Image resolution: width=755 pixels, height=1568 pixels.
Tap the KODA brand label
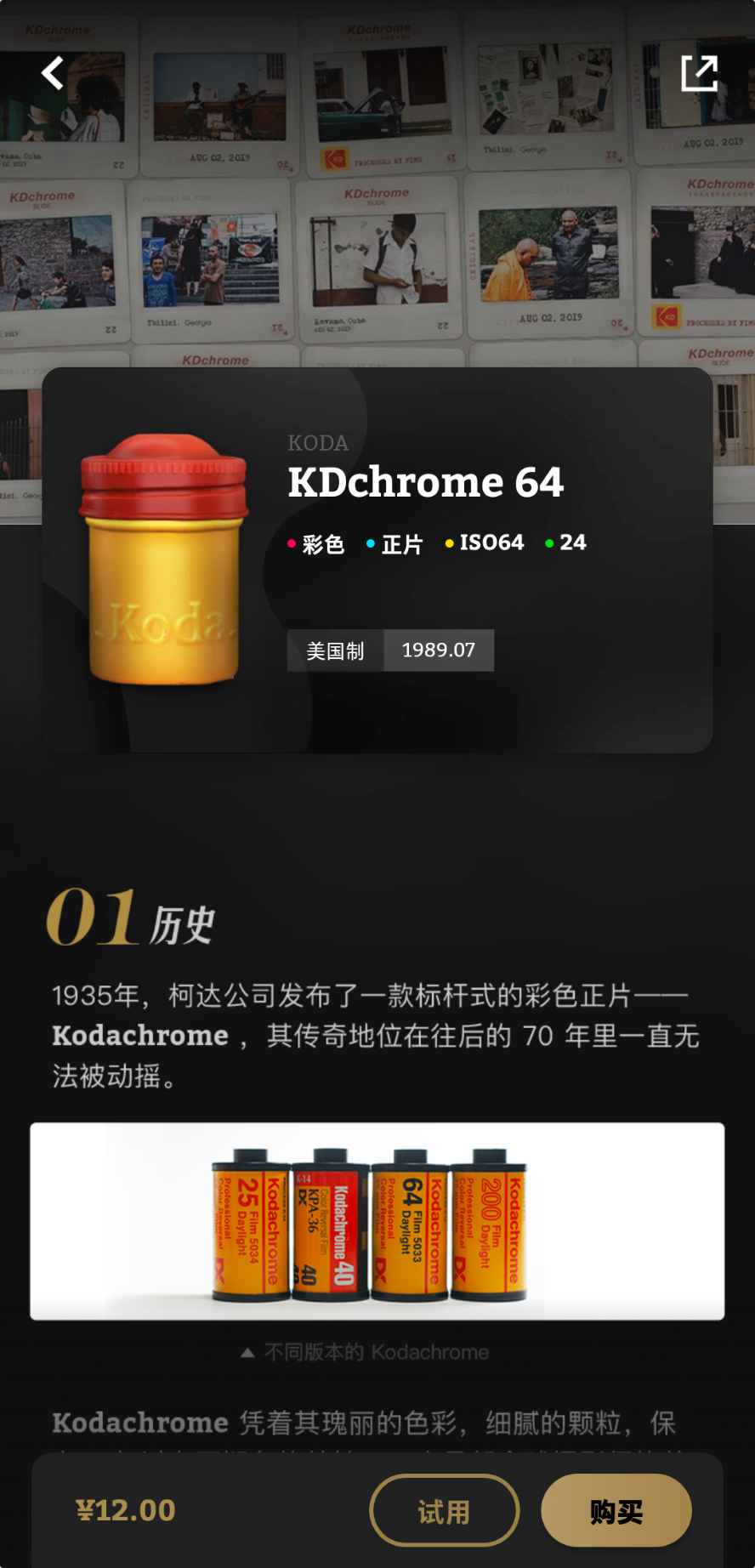click(318, 443)
